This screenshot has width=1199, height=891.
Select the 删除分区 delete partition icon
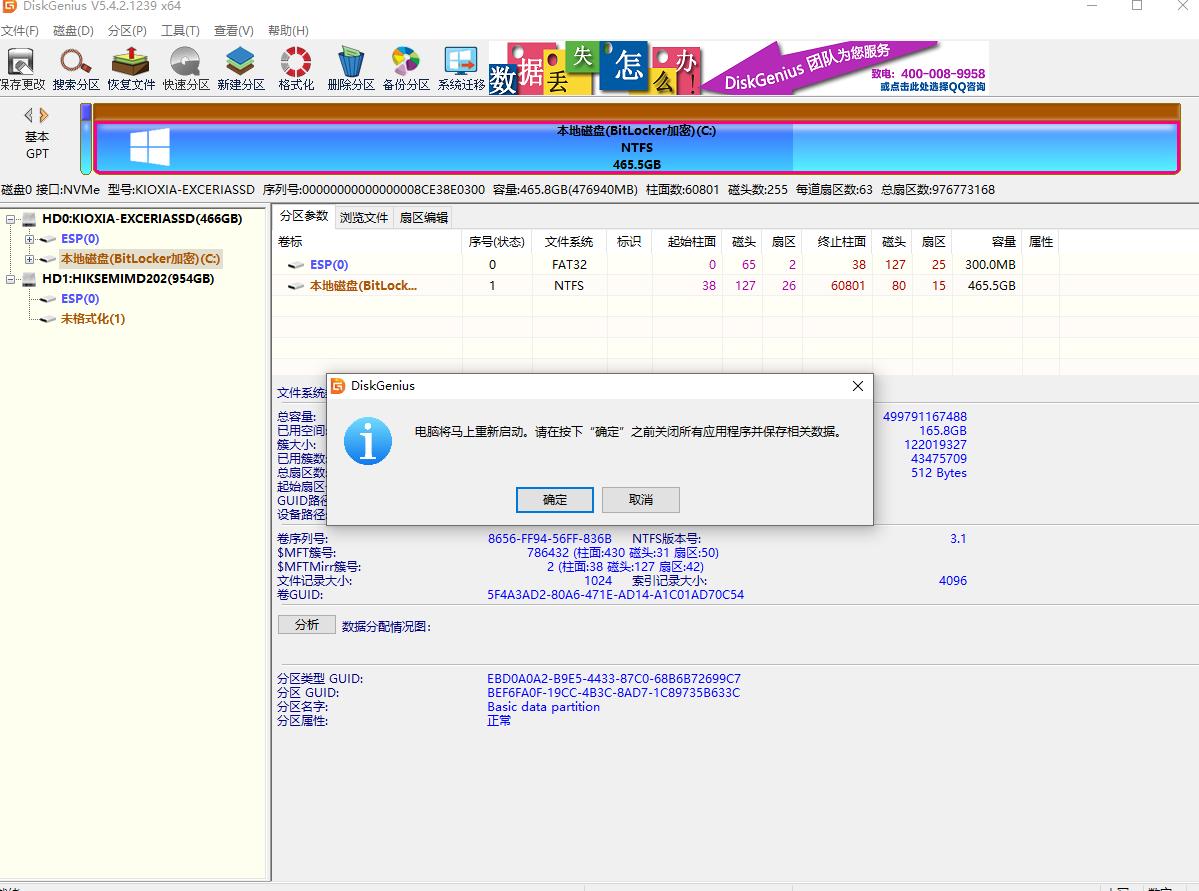[349, 67]
